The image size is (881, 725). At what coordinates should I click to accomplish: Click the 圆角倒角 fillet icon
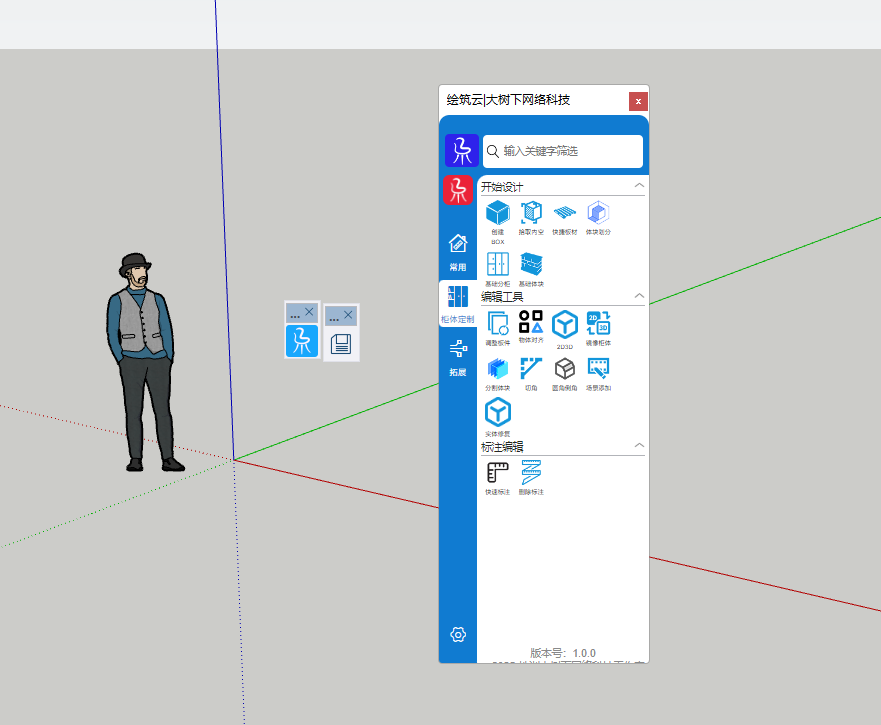tap(565, 369)
